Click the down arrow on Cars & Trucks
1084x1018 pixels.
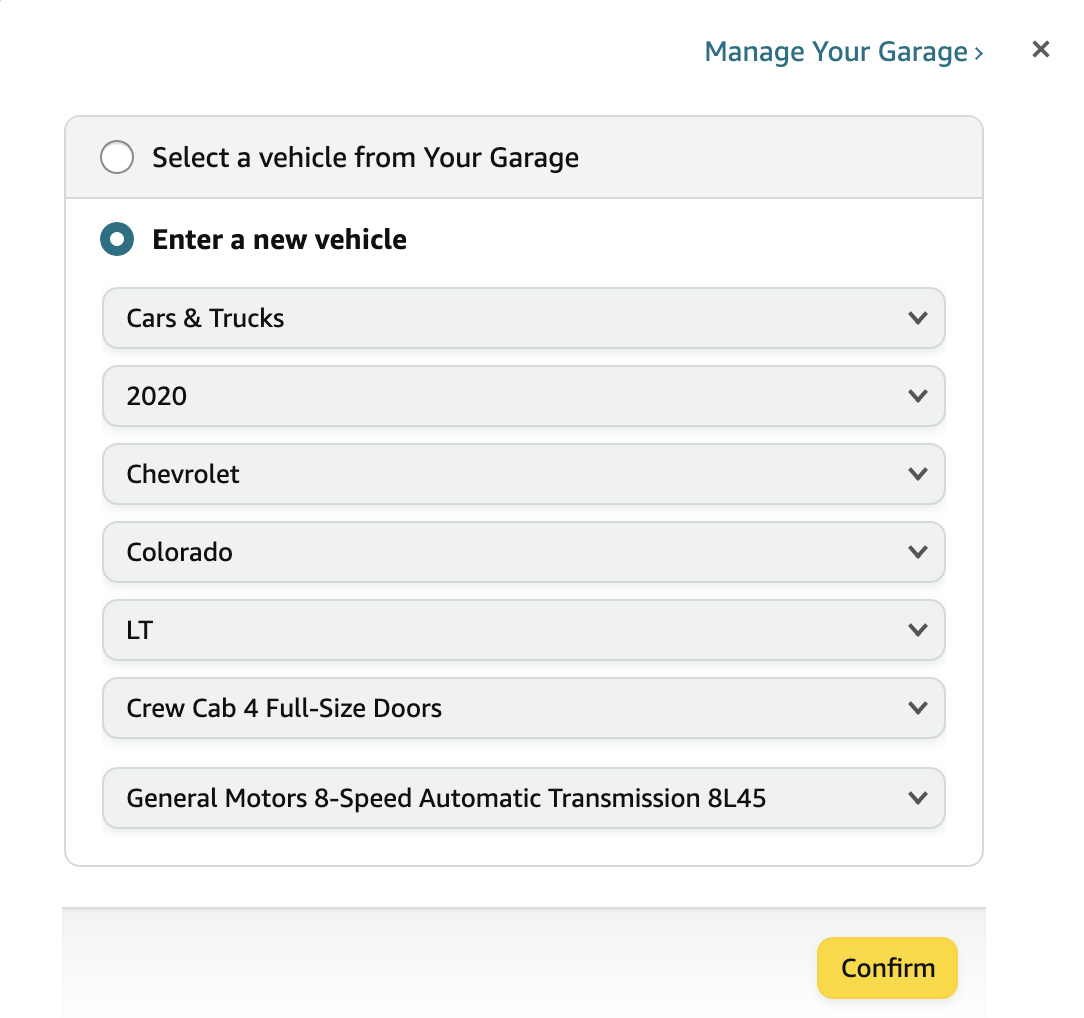917,318
